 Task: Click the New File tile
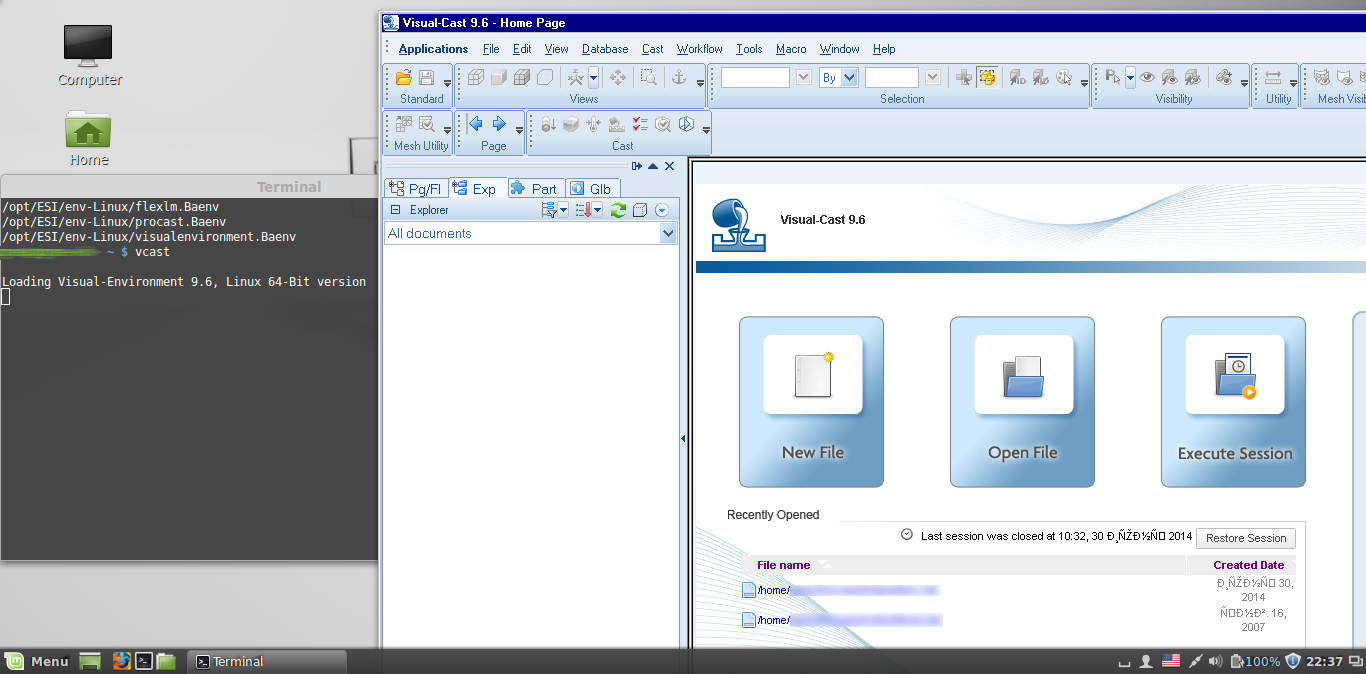coord(811,402)
